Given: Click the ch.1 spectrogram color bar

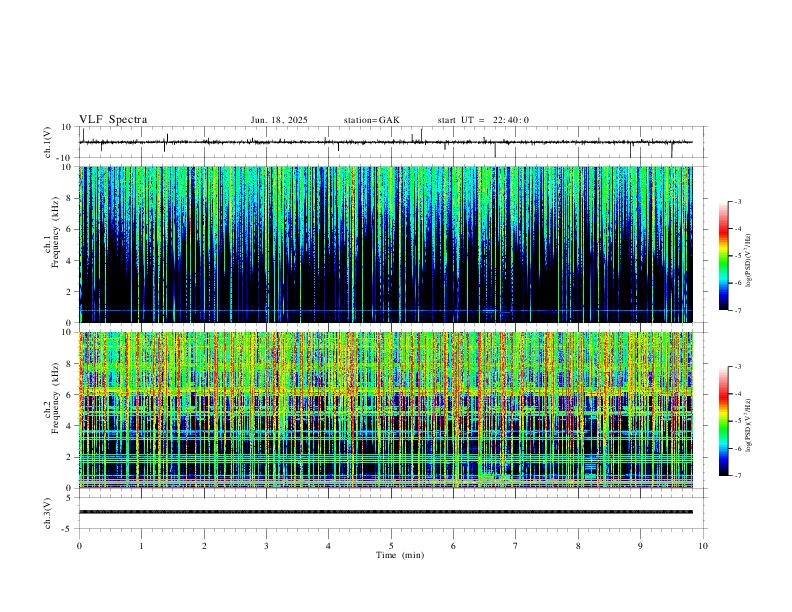Looking at the screenshot, I should pos(724,256).
